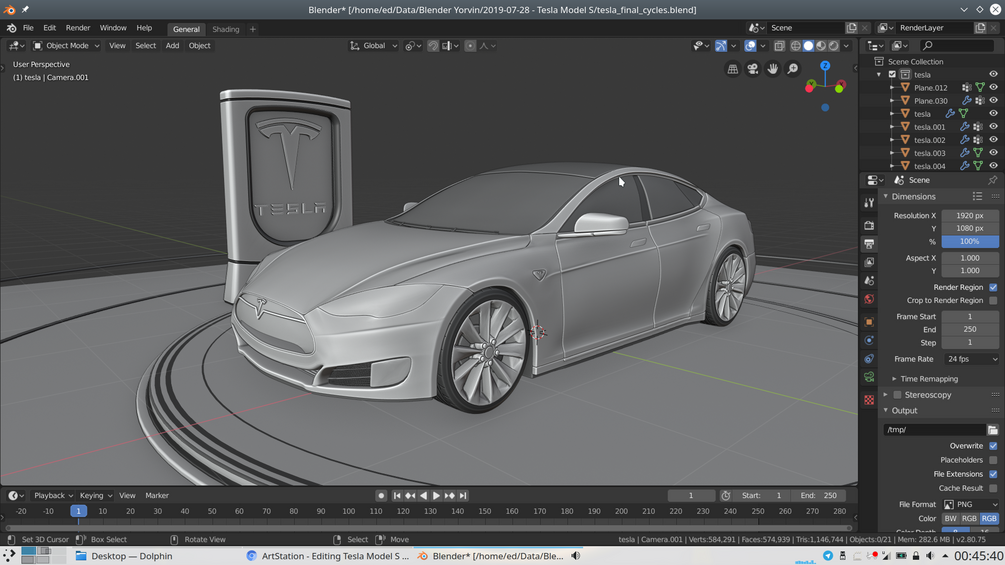This screenshot has height=565, width=1005.
Task: Switch to the Shading workspace tab
Action: coord(225,29)
